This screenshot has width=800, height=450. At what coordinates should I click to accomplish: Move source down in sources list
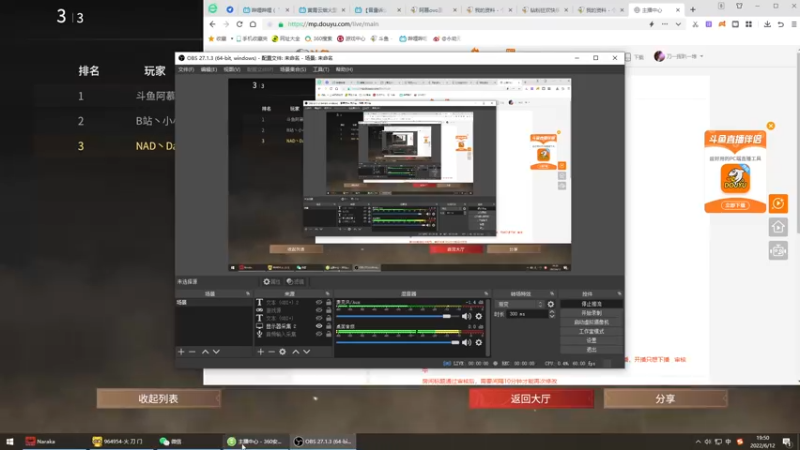click(x=307, y=352)
